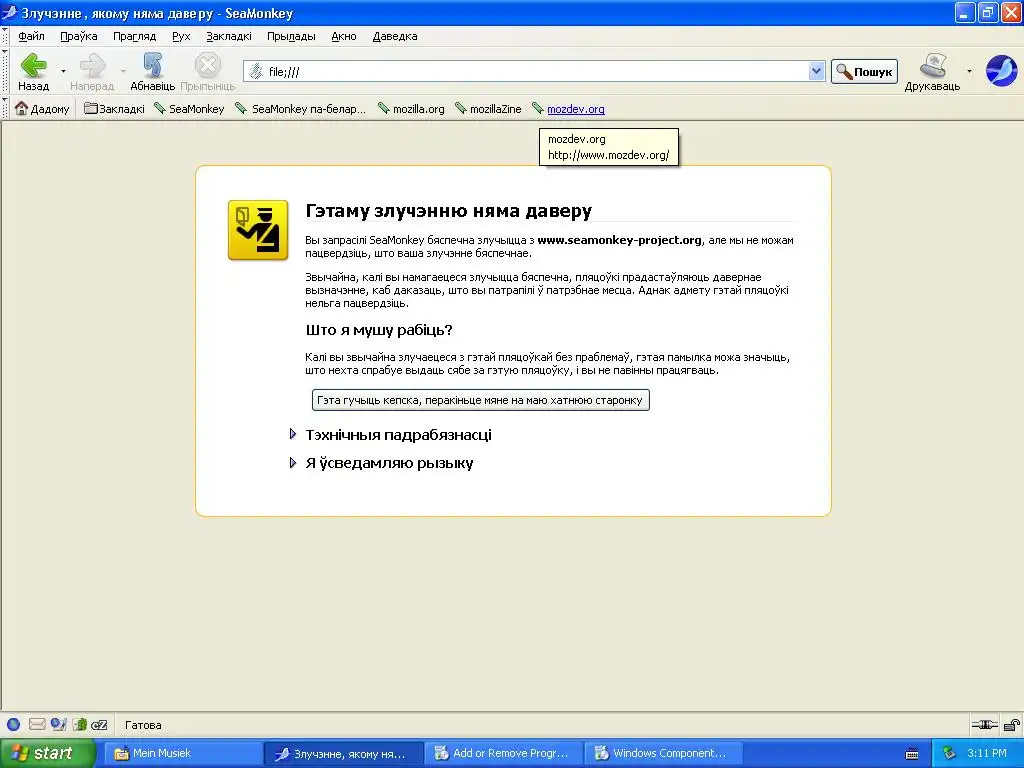This screenshot has height=768, width=1024.
Task: Open the Акно menu
Action: click(x=344, y=36)
